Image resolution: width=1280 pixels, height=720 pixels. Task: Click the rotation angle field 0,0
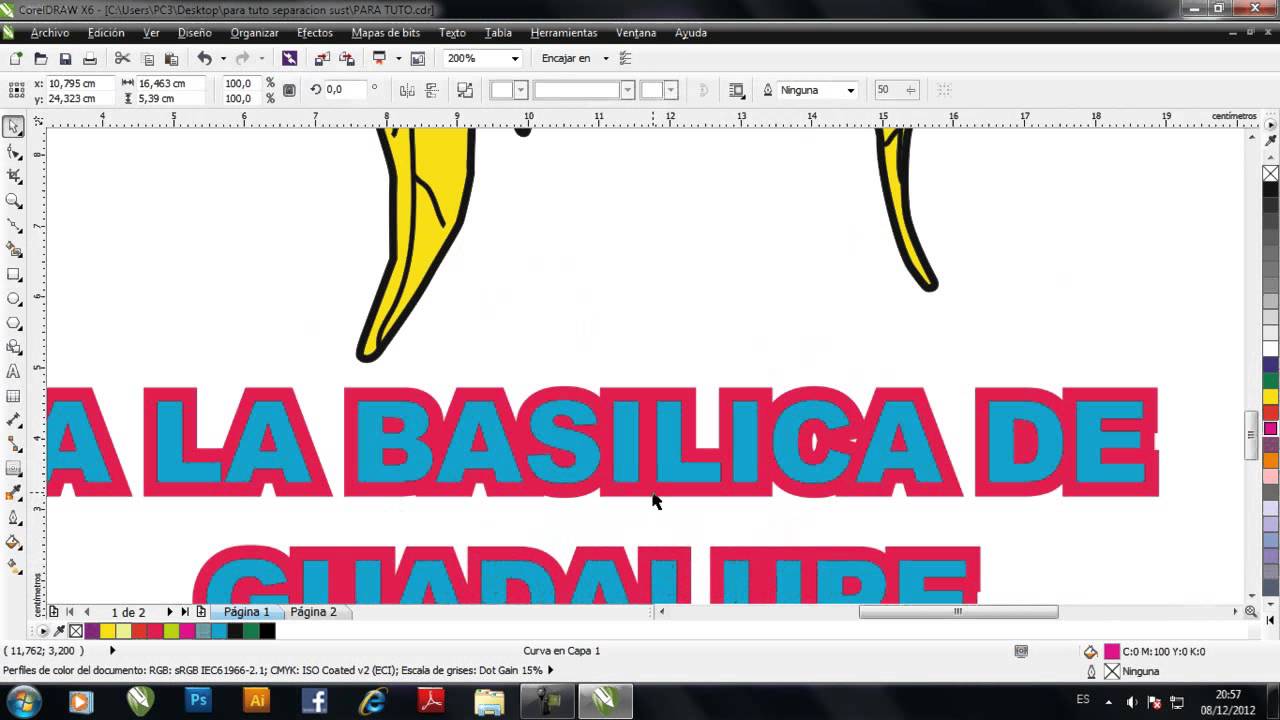coord(346,90)
